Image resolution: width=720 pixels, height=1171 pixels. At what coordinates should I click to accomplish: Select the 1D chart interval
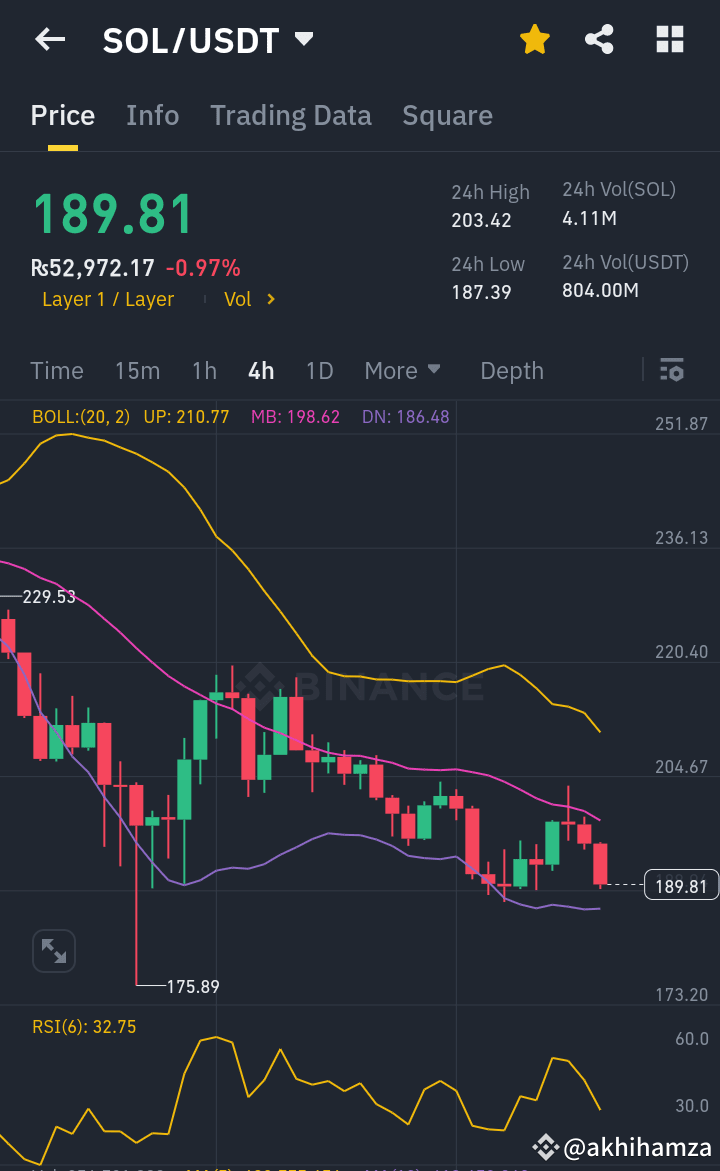point(320,371)
